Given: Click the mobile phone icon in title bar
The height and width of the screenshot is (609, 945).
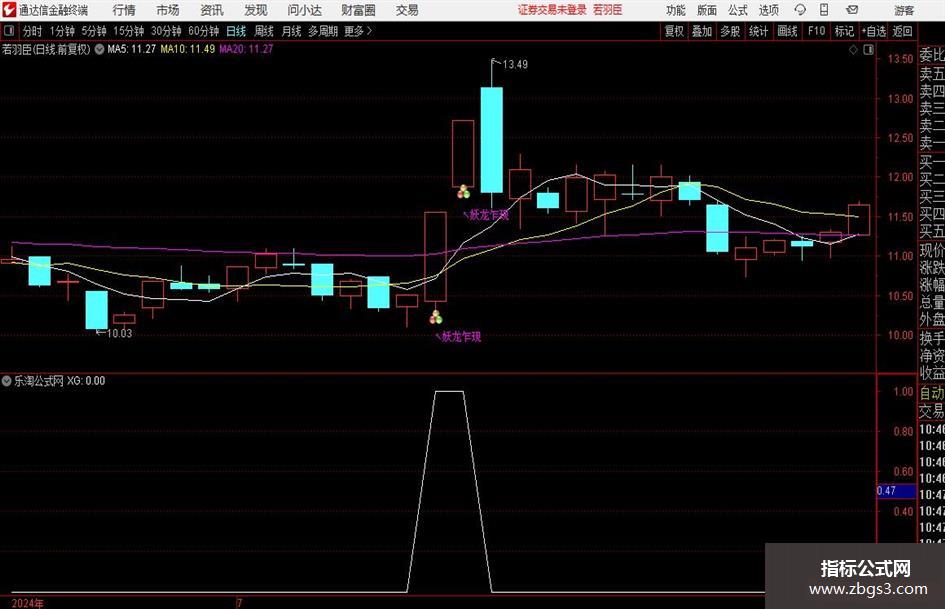Looking at the screenshot, I should 824,10.
